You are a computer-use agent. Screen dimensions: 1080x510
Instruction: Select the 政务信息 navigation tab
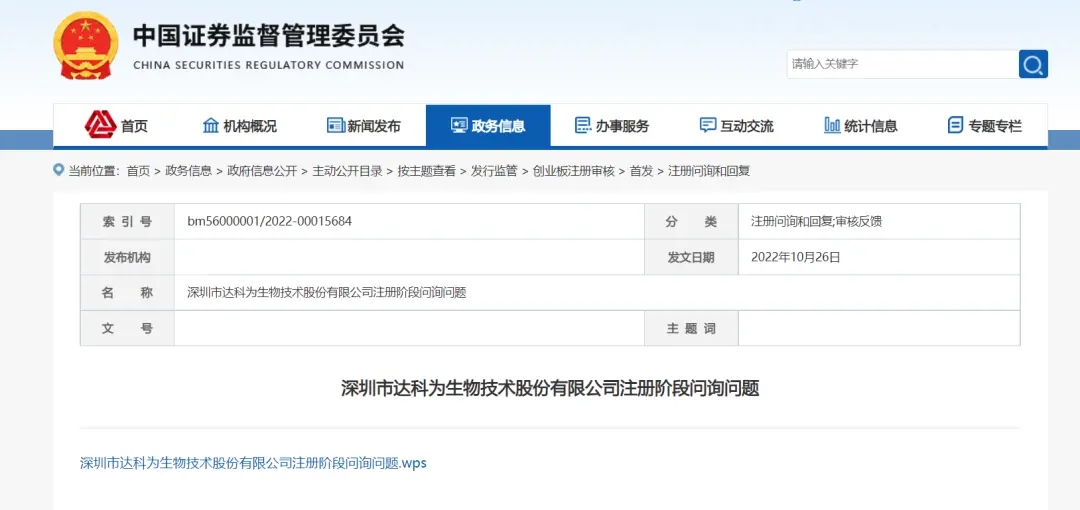click(x=488, y=125)
